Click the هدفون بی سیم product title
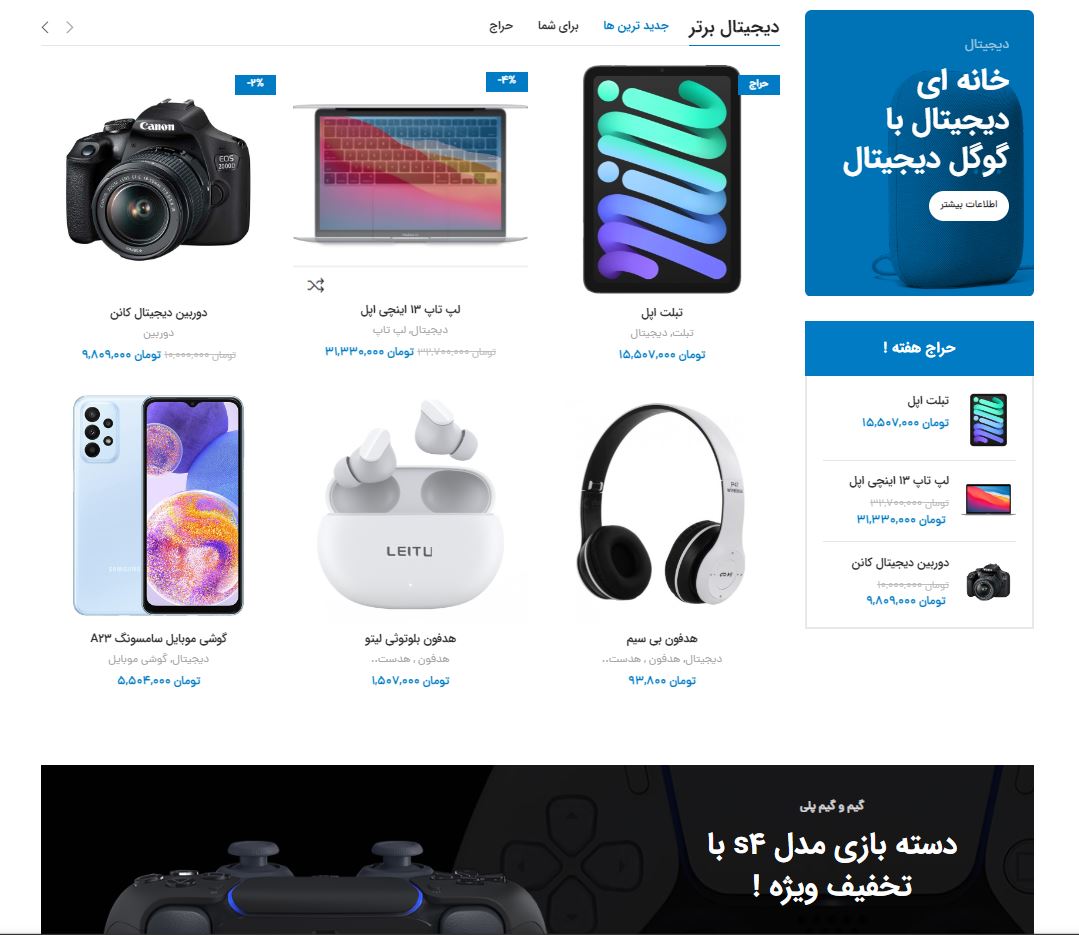Viewport: 1079px width, 935px height. (x=662, y=639)
